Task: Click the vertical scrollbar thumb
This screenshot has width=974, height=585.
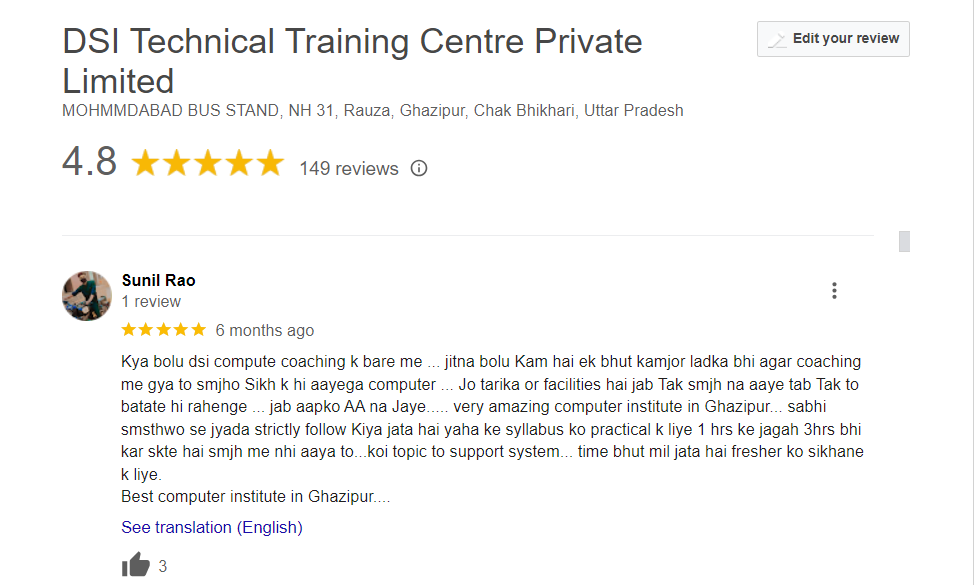Action: pos(904,241)
